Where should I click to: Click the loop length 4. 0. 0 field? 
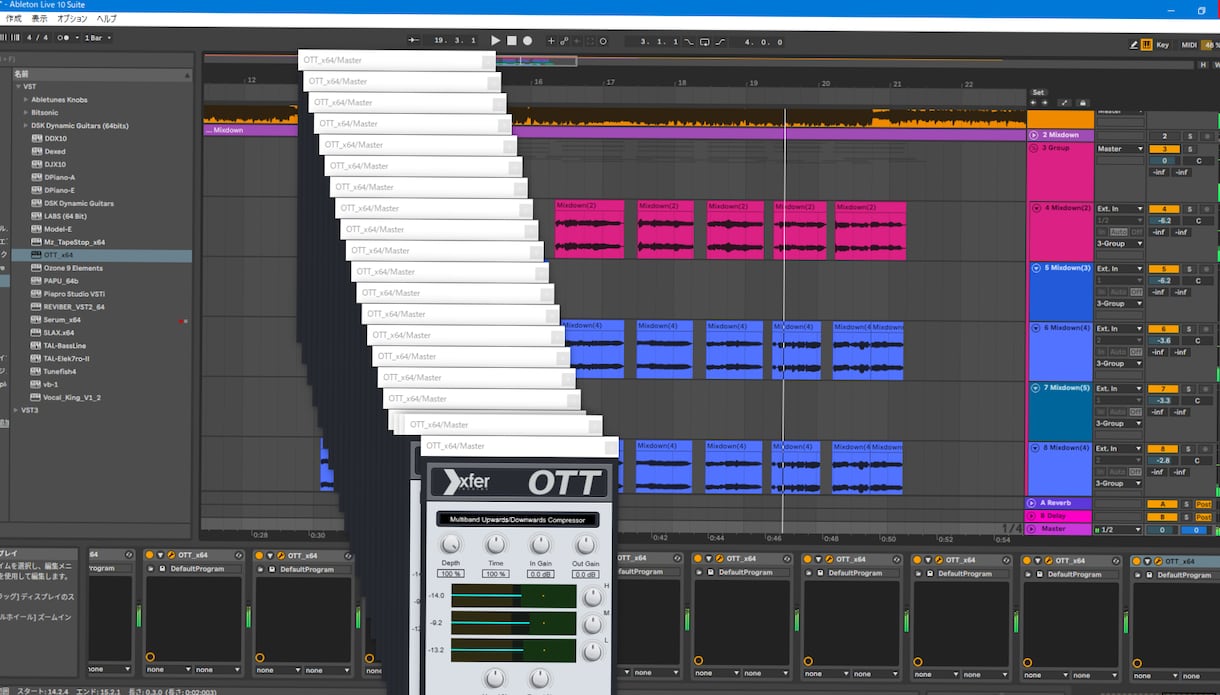coord(763,42)
